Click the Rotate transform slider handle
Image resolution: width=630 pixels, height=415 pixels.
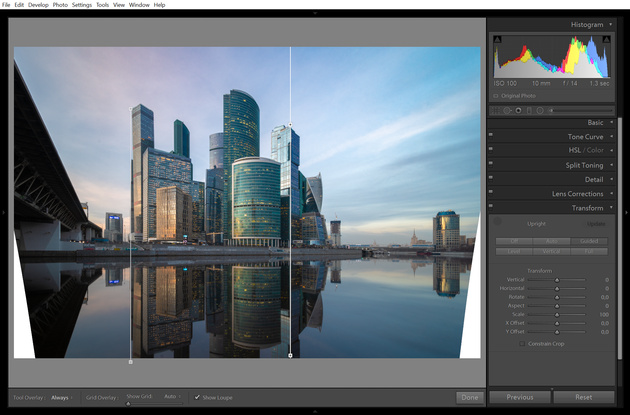point(557,298)
